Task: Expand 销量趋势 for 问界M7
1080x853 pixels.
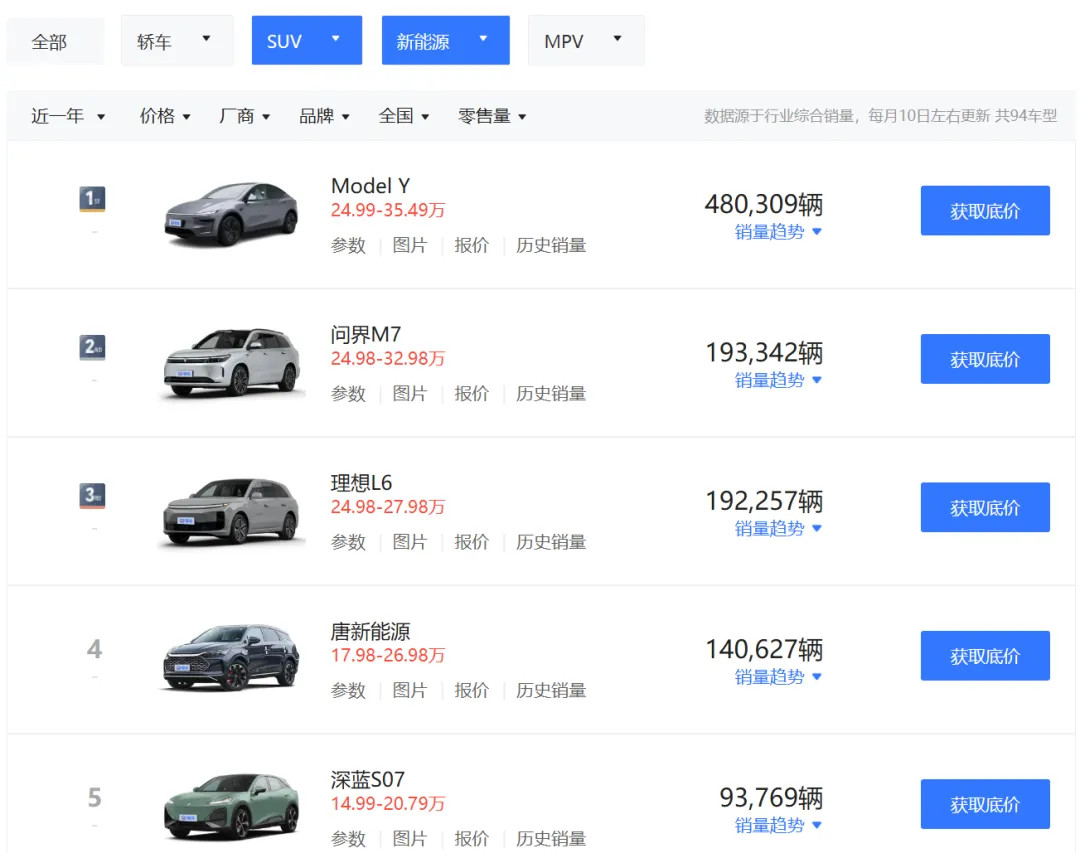Action: click(778, 380)
